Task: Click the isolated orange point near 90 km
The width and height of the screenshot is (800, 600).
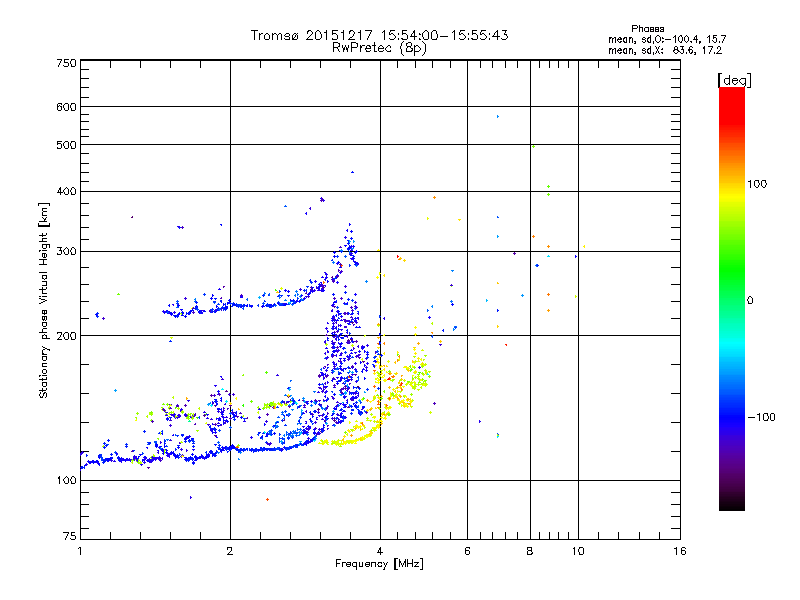Action: [x=267, y=499]
